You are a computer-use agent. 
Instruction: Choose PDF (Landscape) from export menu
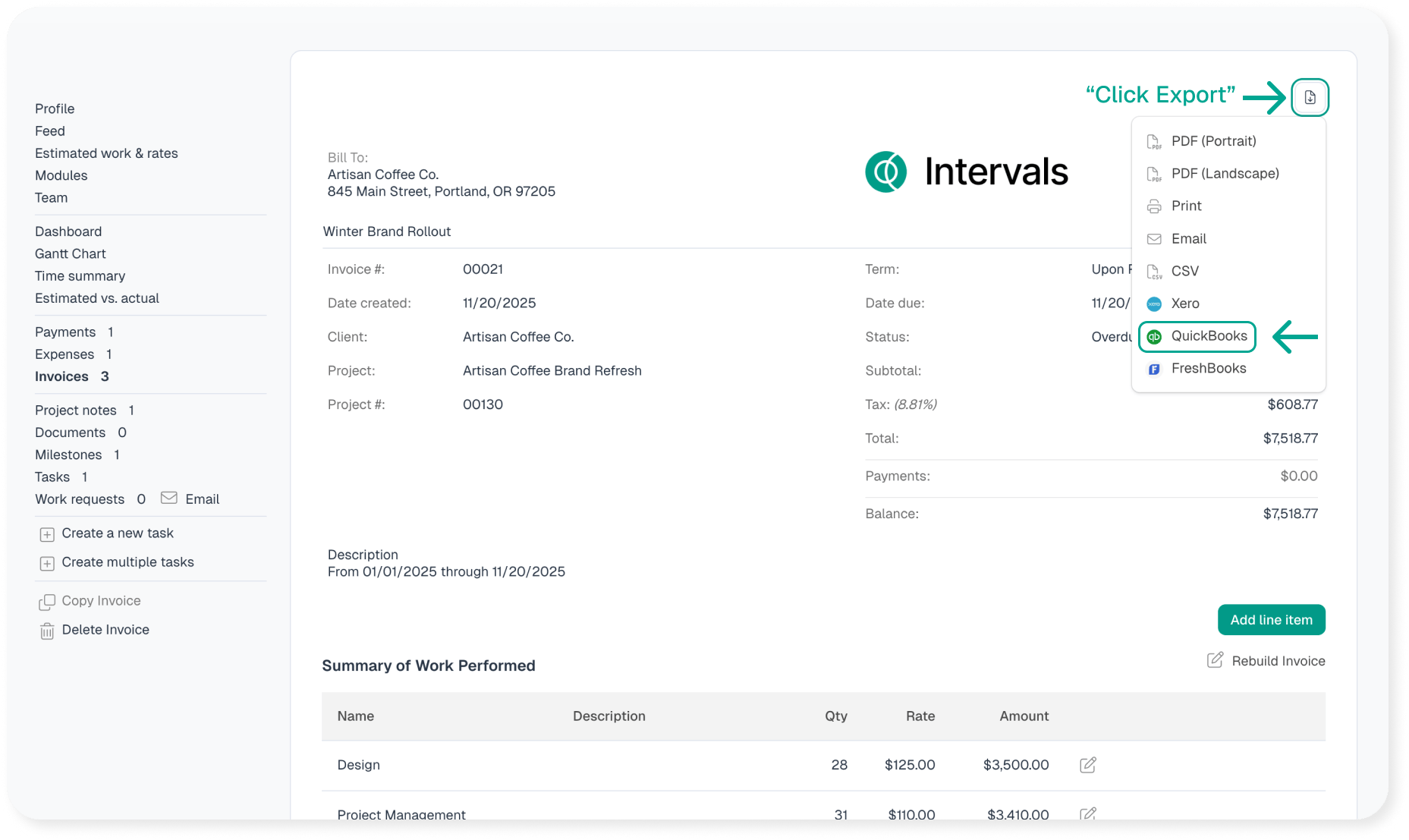1224,174
